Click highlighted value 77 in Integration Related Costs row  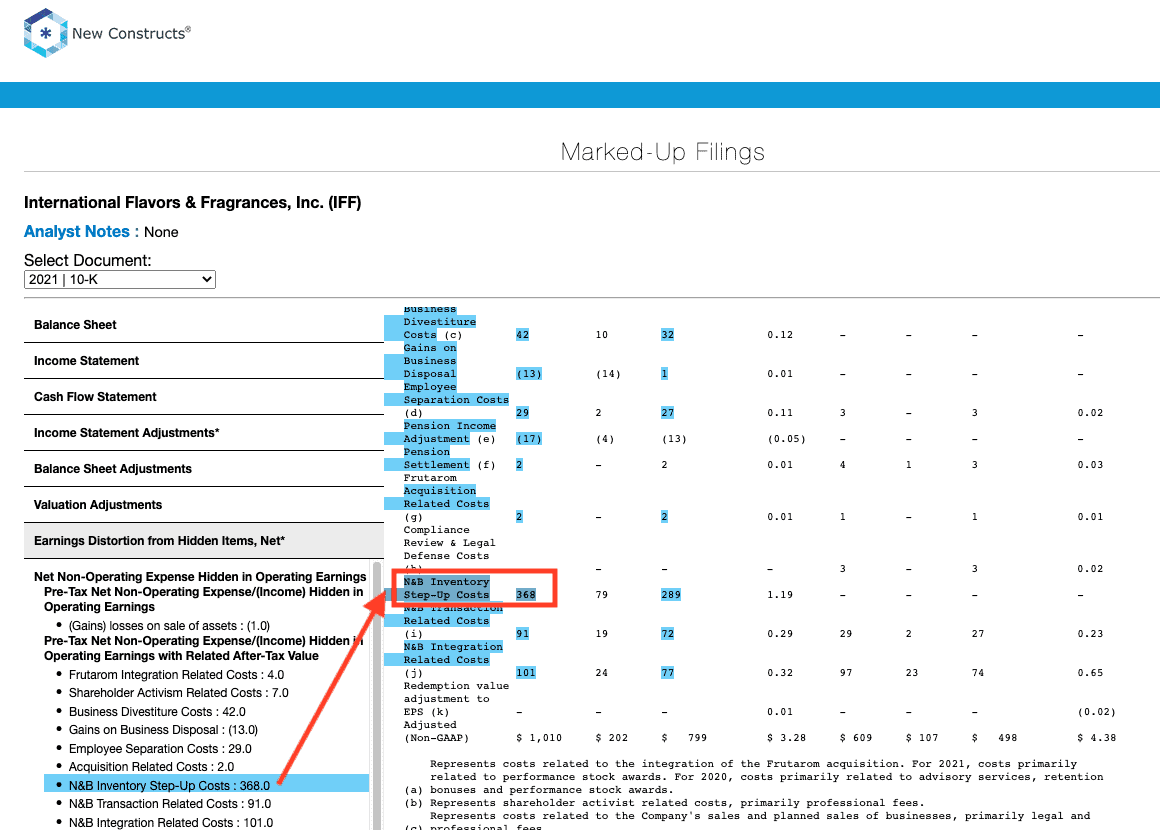667,673
